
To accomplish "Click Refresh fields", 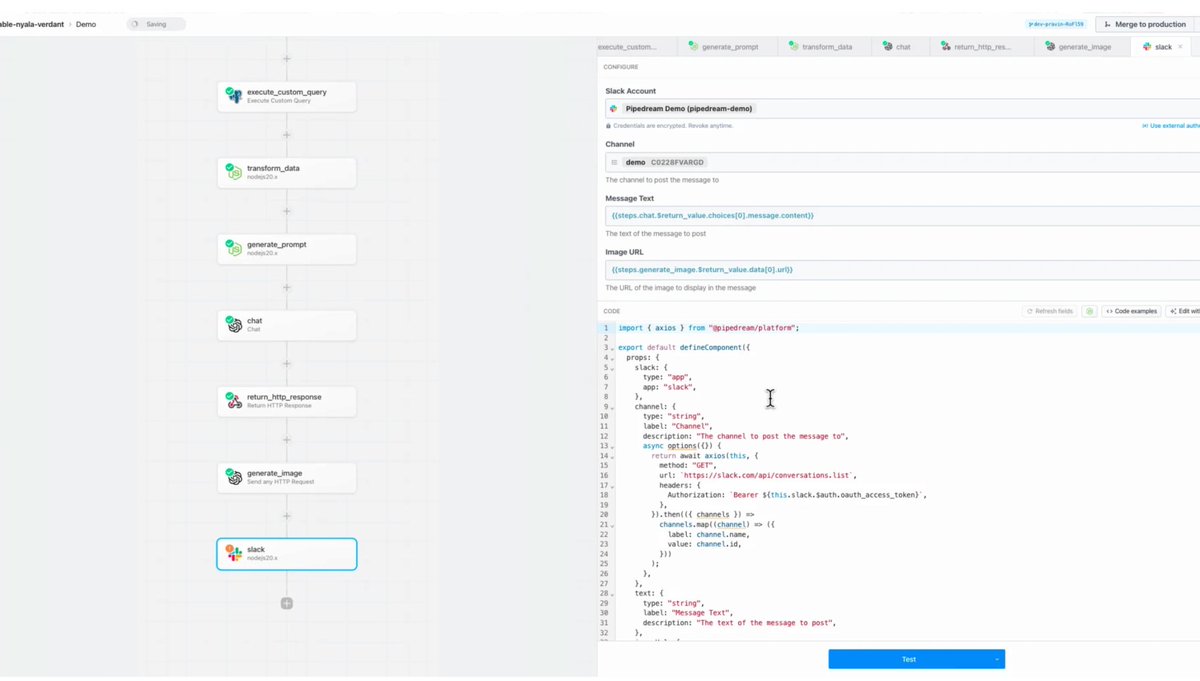I will click(x=1049, y=311).
